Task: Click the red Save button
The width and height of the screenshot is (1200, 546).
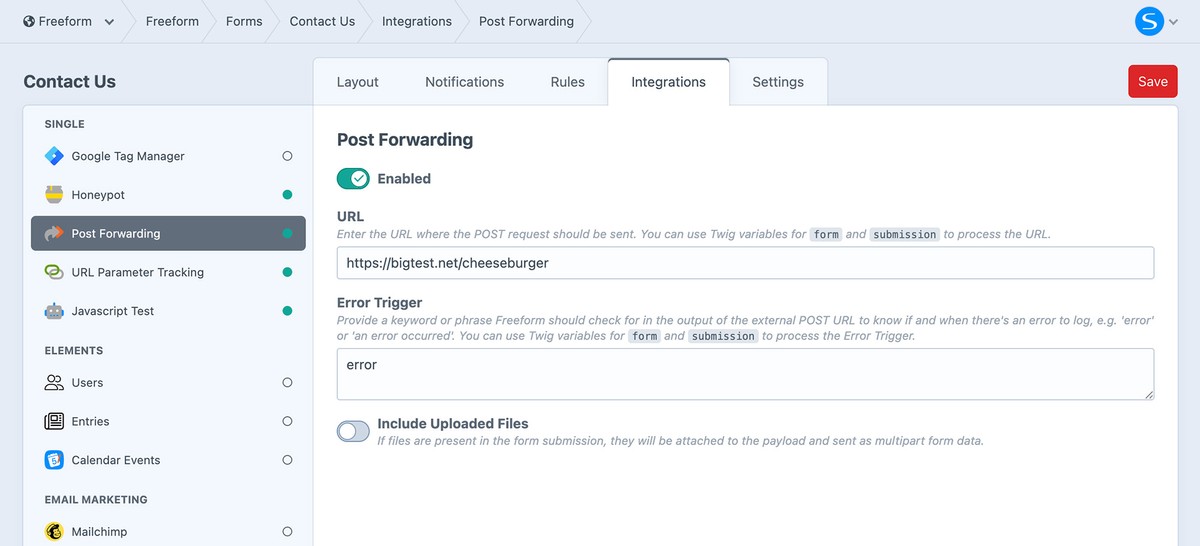Action: click(x=1153, y=82)
